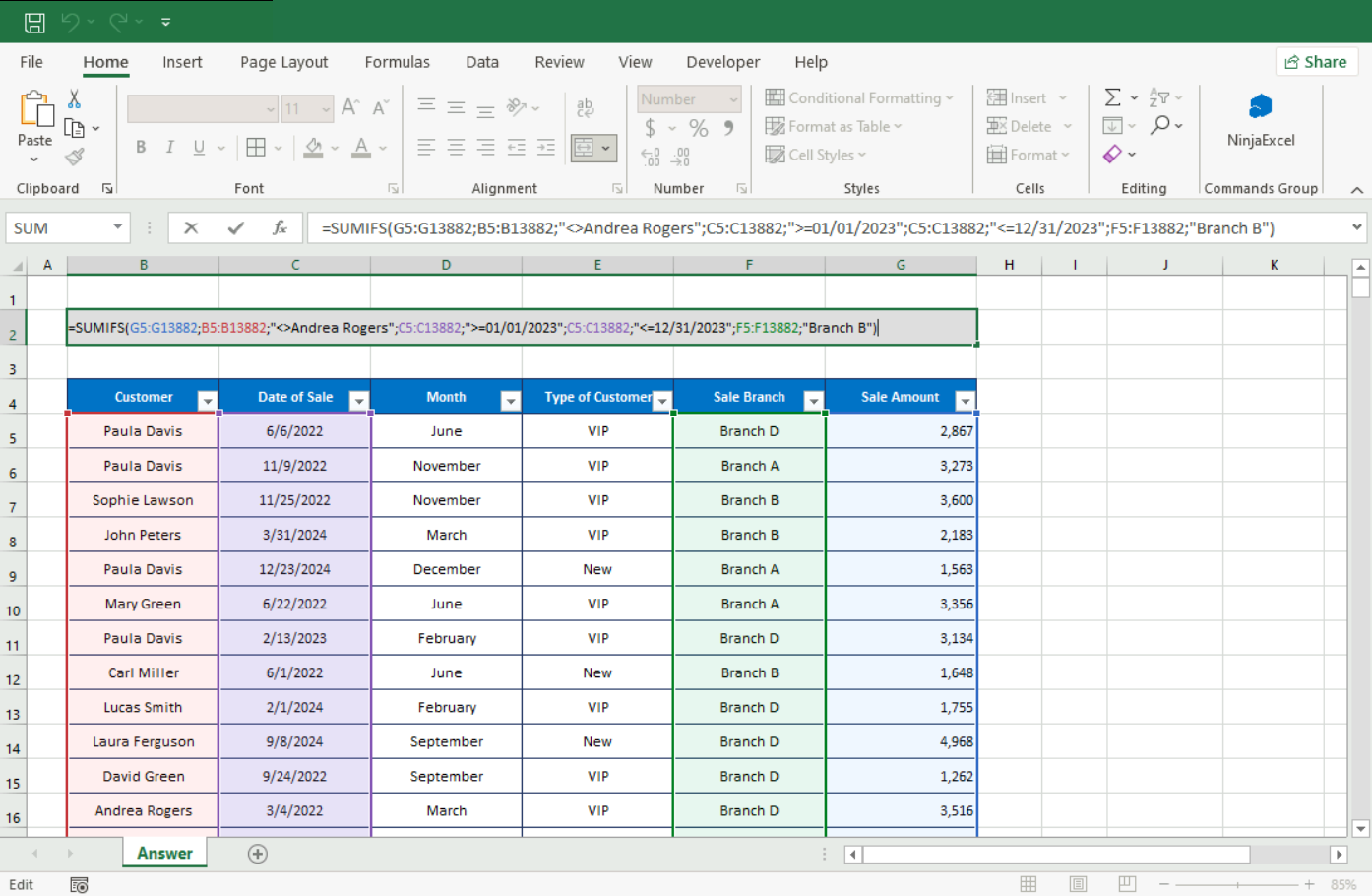Click the Insert Function fx icon
Screen dimensions: 1372x896
point(280,228)
